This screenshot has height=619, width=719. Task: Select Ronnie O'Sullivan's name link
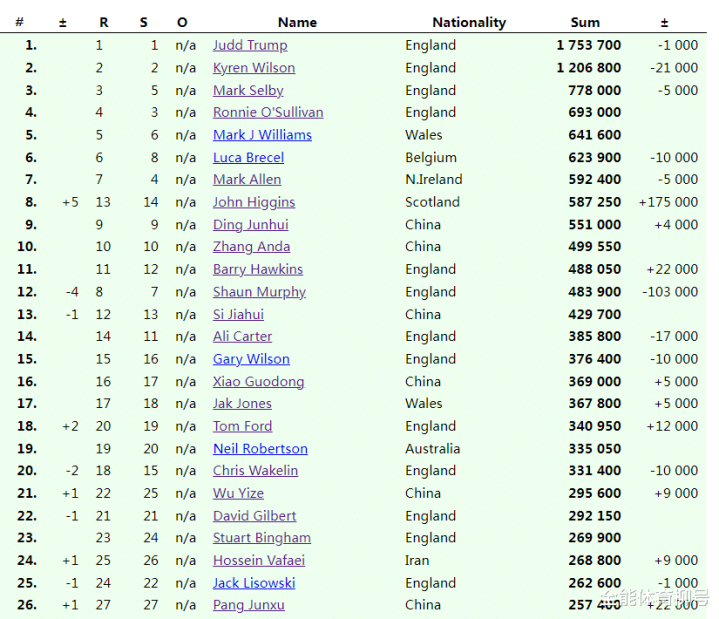[x=268, y=113]
